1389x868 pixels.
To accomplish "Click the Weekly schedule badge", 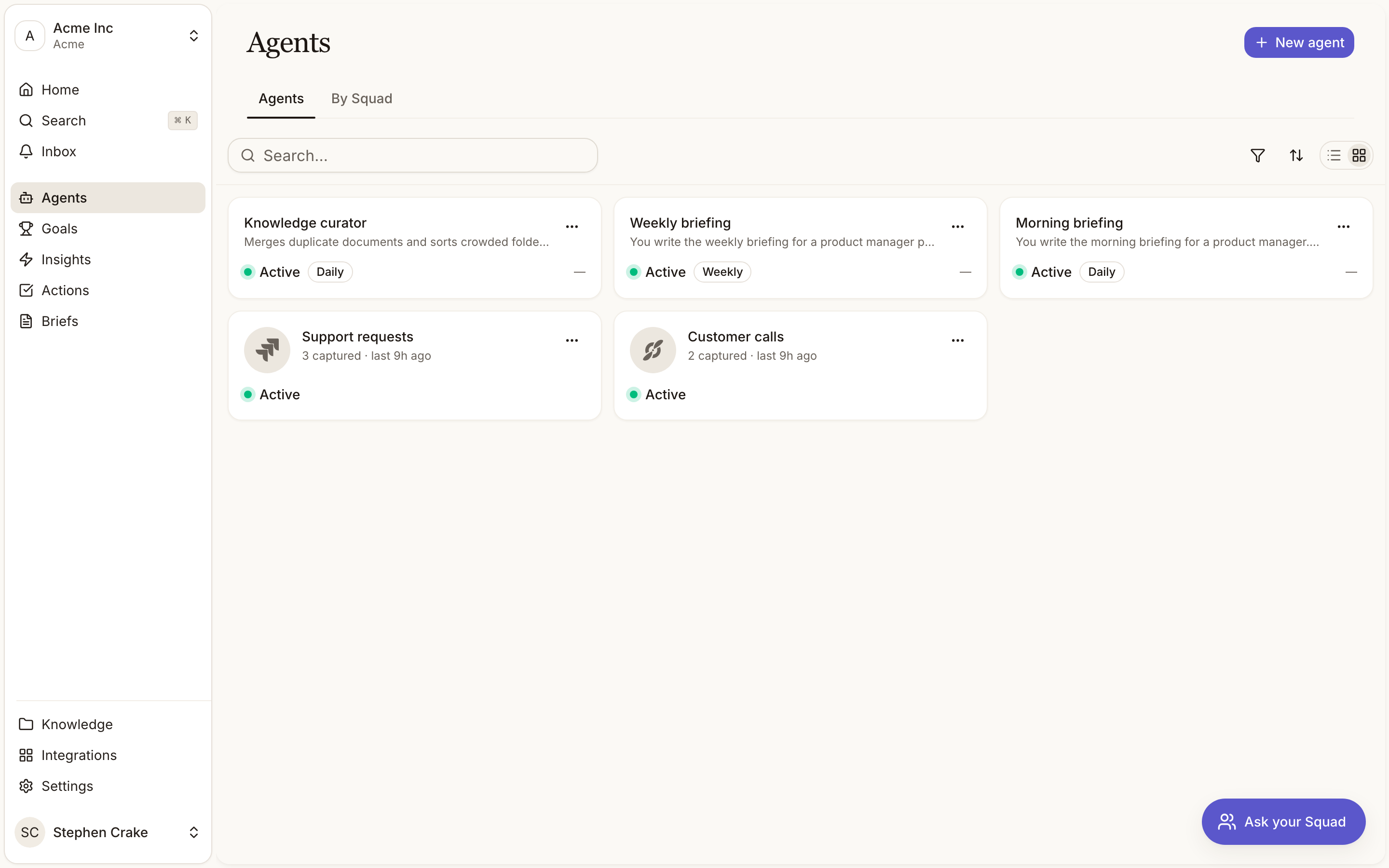I will click(x=722, y=272).
